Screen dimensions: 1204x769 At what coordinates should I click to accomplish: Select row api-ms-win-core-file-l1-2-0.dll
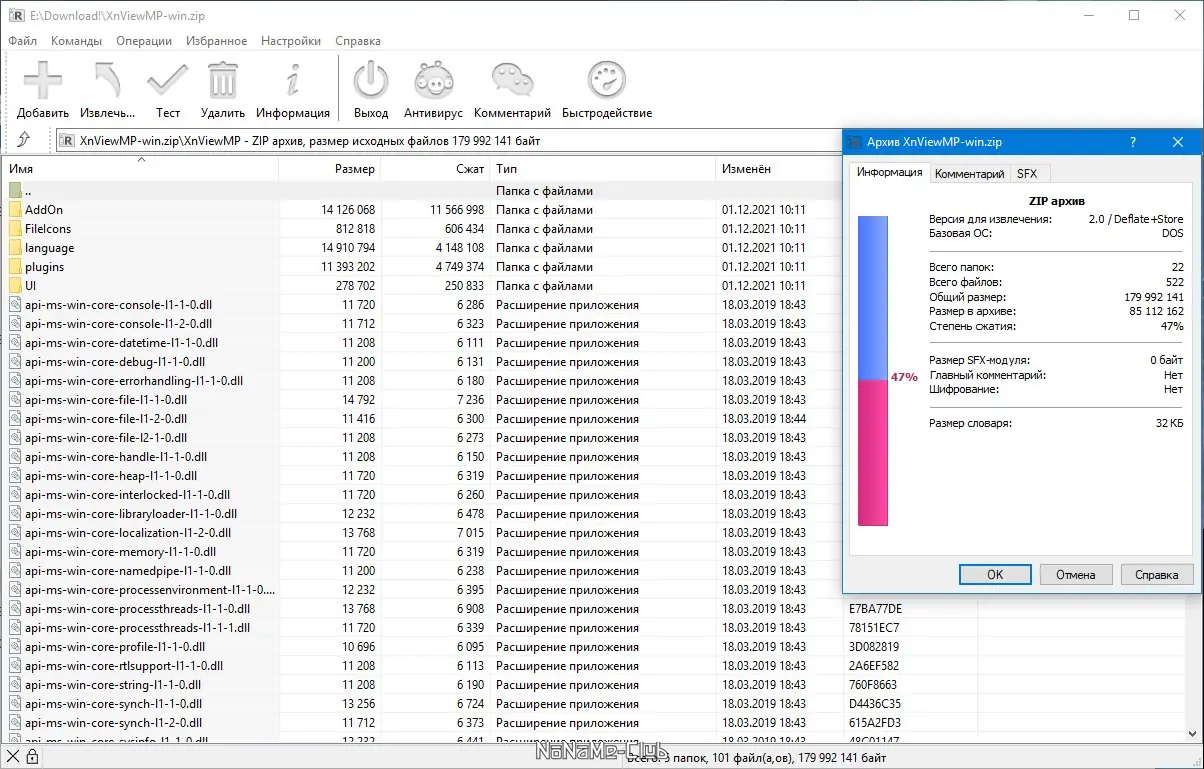pyautogui.click(x=424, y=419)
